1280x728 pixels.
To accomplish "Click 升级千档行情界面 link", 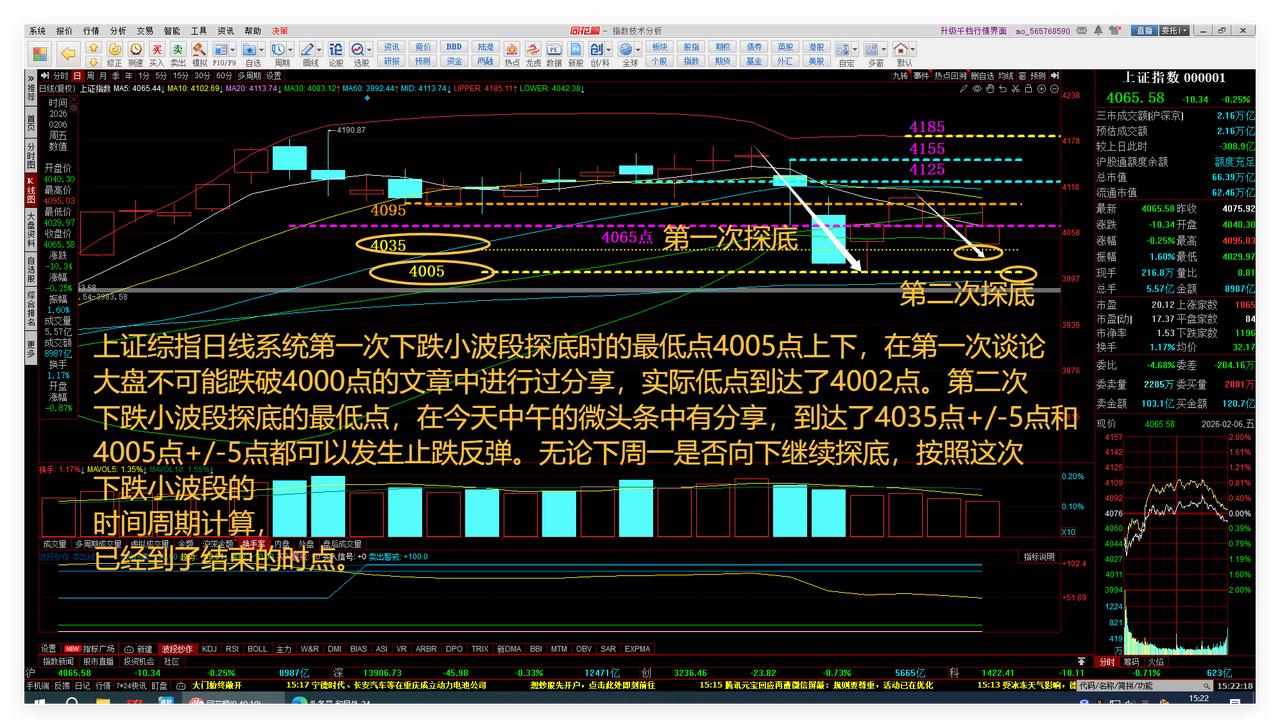I will click(x=973, y=31).
